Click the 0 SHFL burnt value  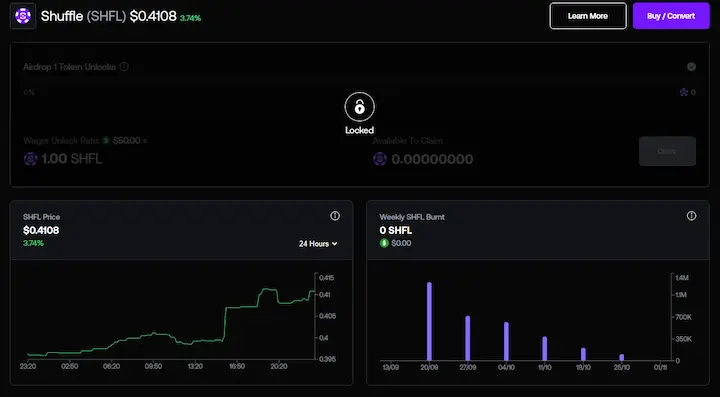coord(396,230)
